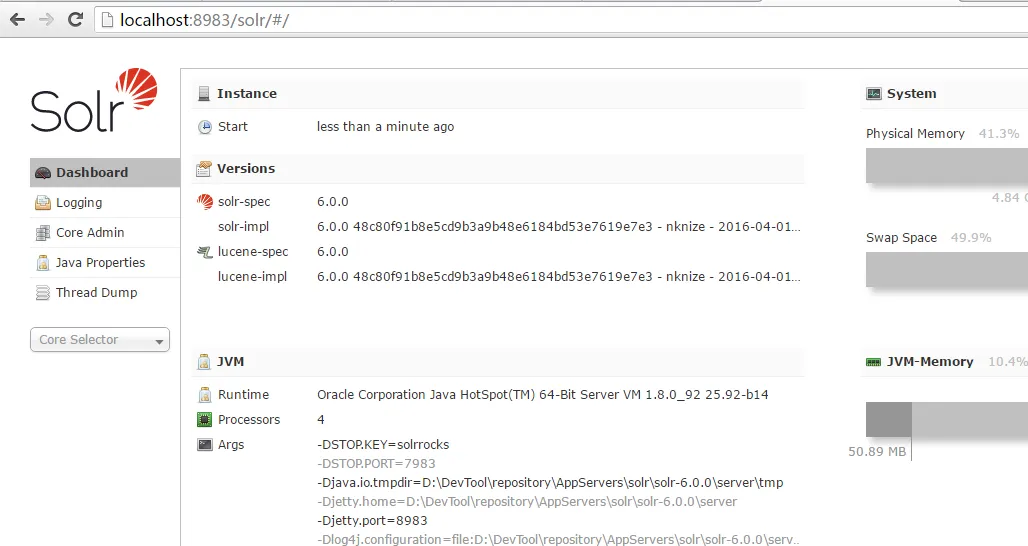
Task: Click the Solr logo
Action: click(x=94, y=100)
